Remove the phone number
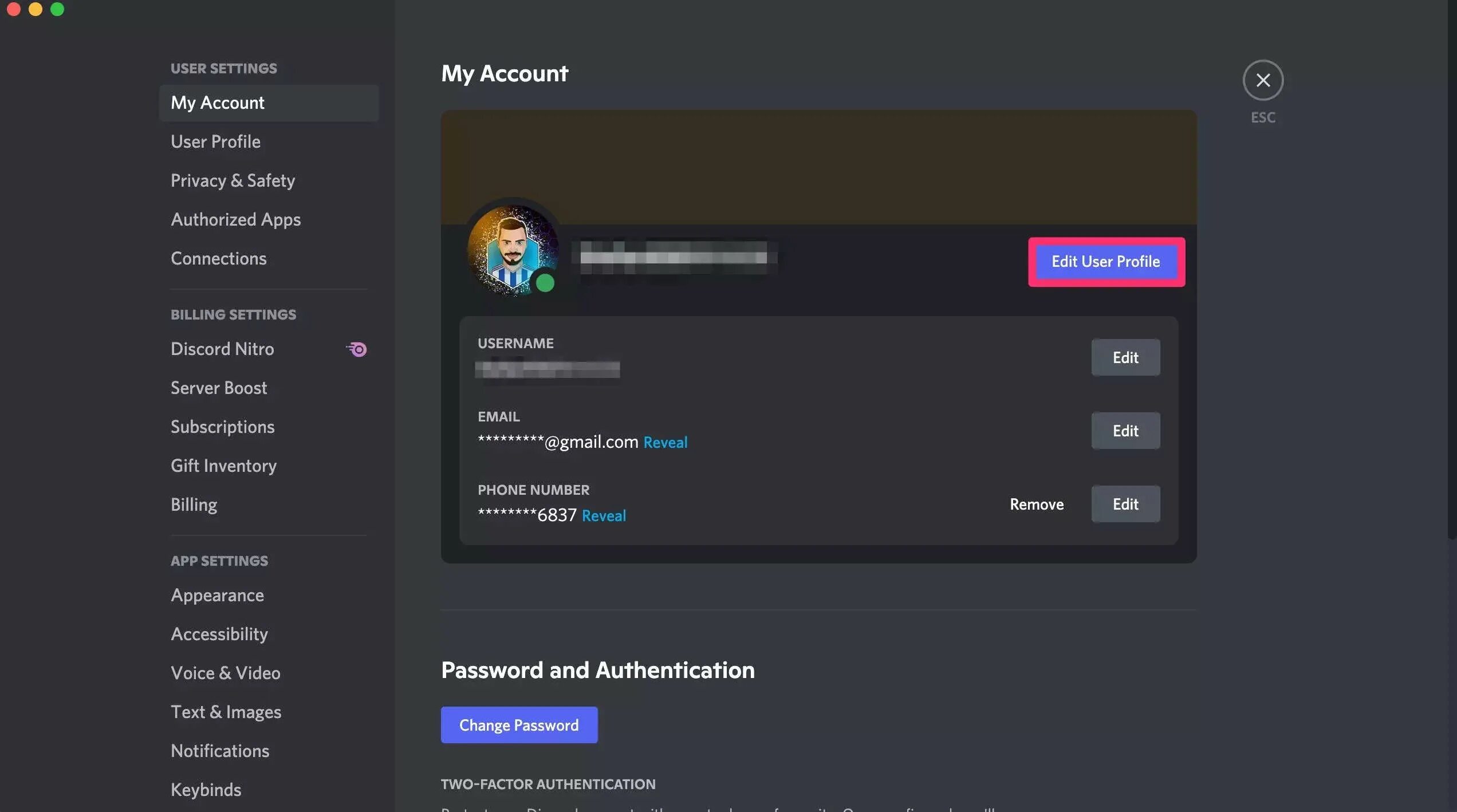This screenshot has width=1457, height=812. (x=1036, y=504)
